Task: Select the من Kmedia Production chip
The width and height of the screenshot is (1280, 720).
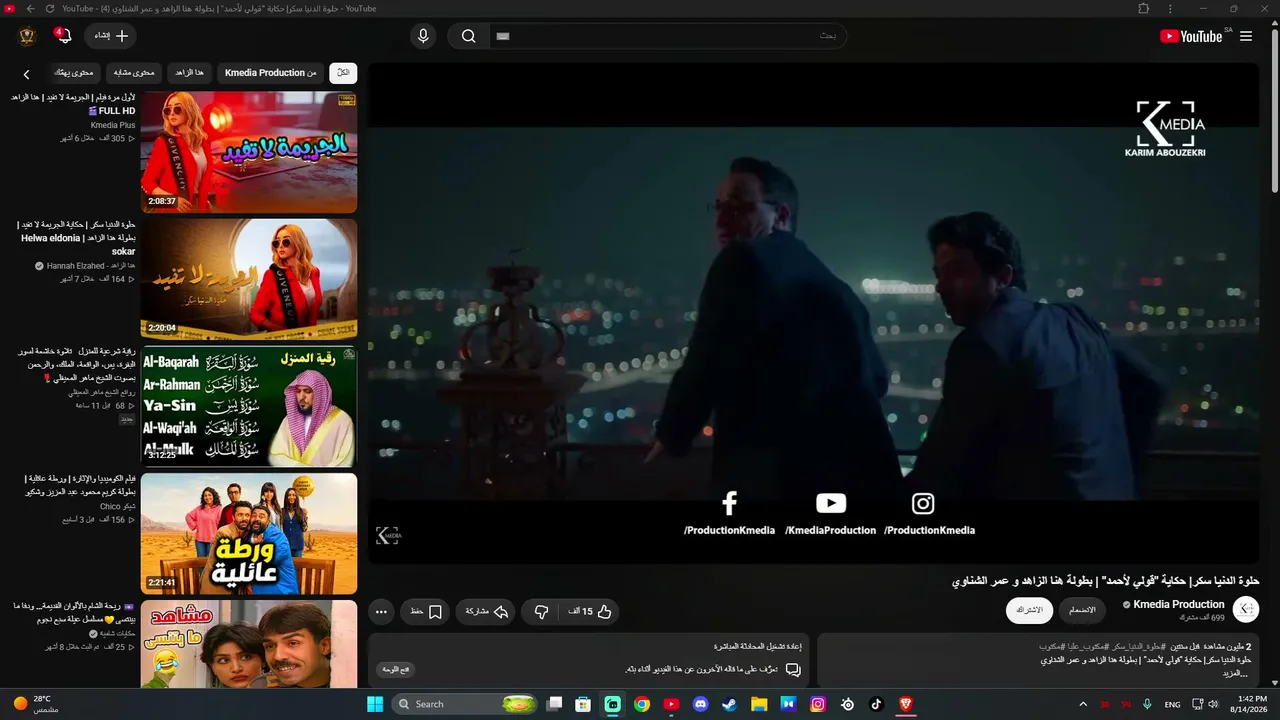Action: [270, 73]
